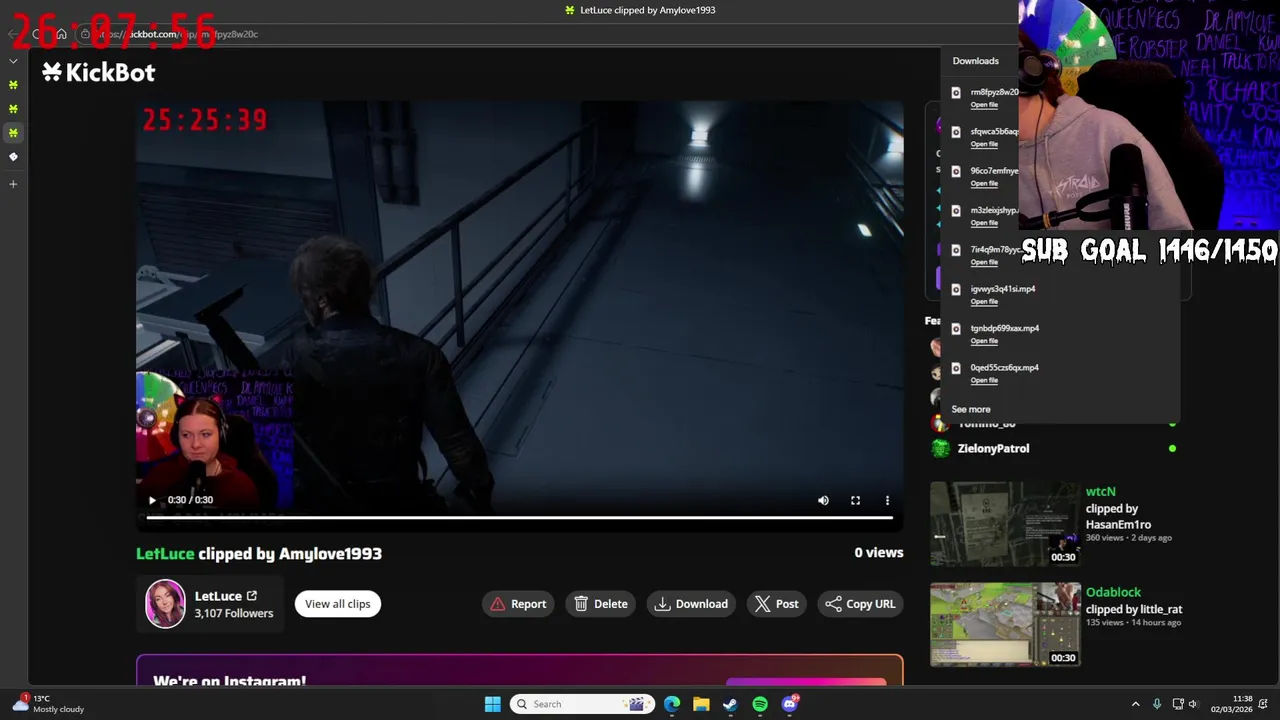Open the Odablock clip thumbnail

tap(1005, 624)
